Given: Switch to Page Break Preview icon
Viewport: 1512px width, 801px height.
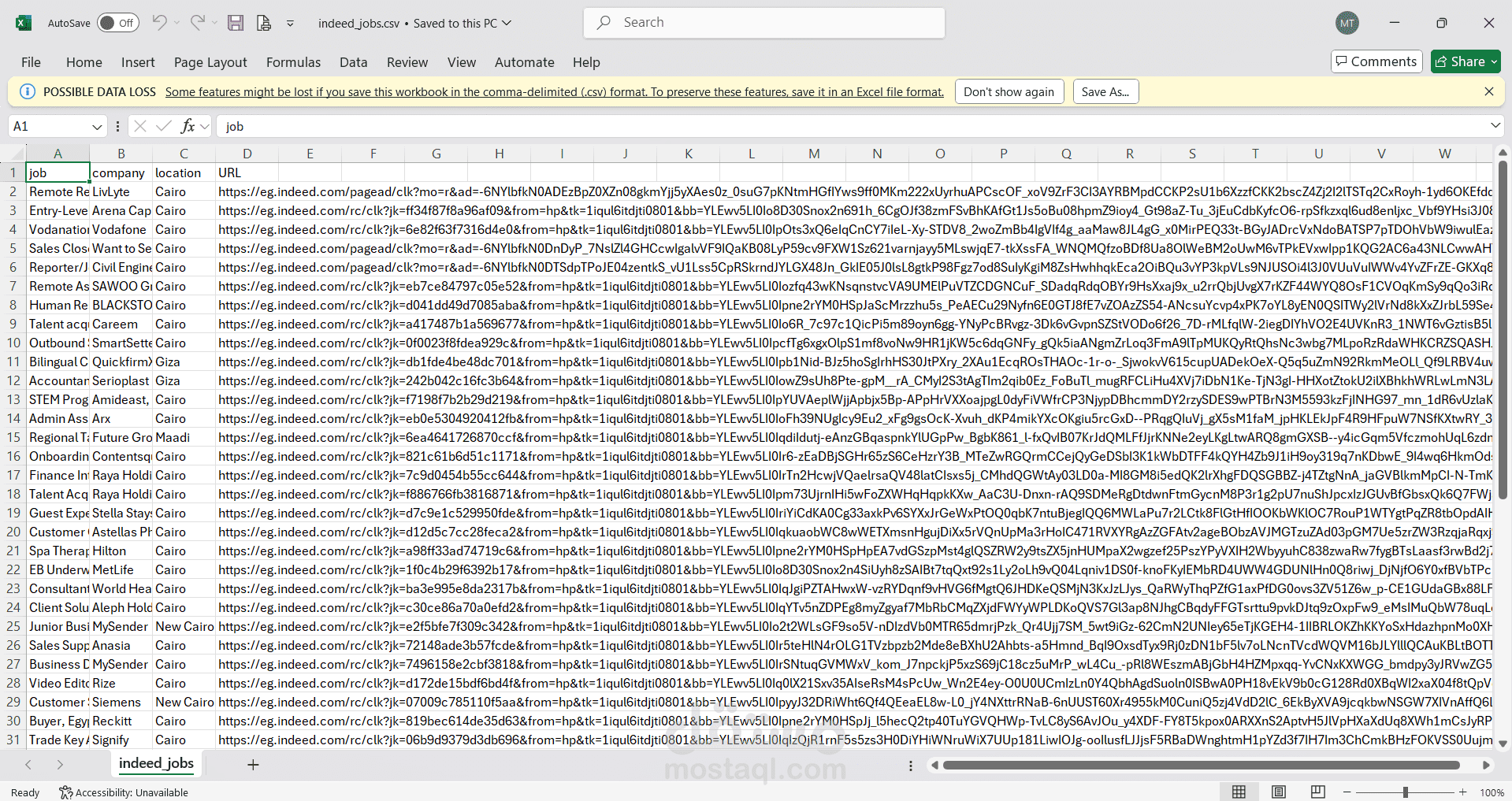Looking at the screenshot, I should pos(1317,792).
